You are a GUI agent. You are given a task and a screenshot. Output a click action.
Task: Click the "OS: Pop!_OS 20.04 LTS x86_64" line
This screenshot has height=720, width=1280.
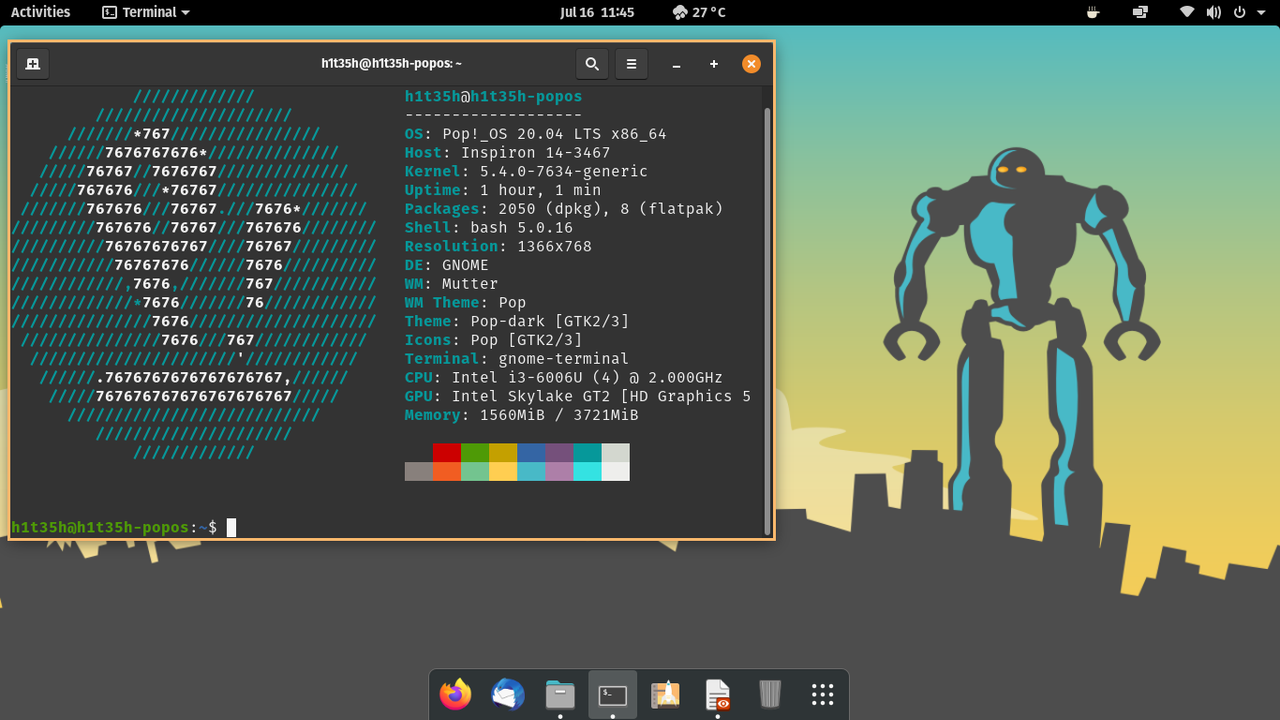[x=535, y=134]
